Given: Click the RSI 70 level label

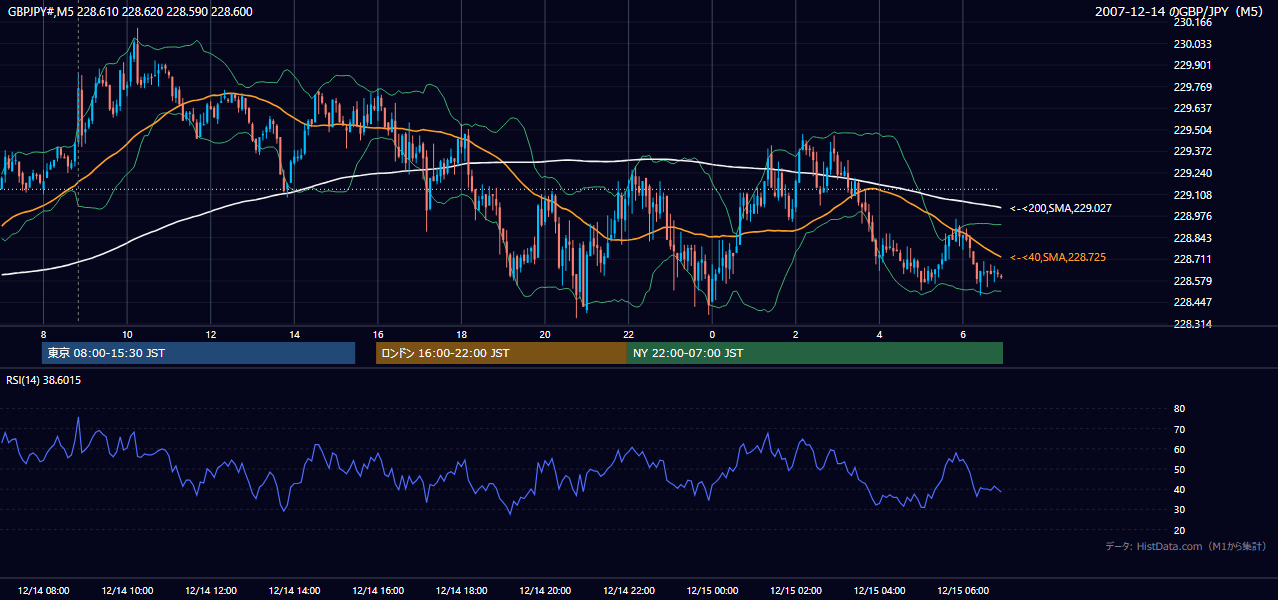Looking at the screenshot, I should [1179, 429].
